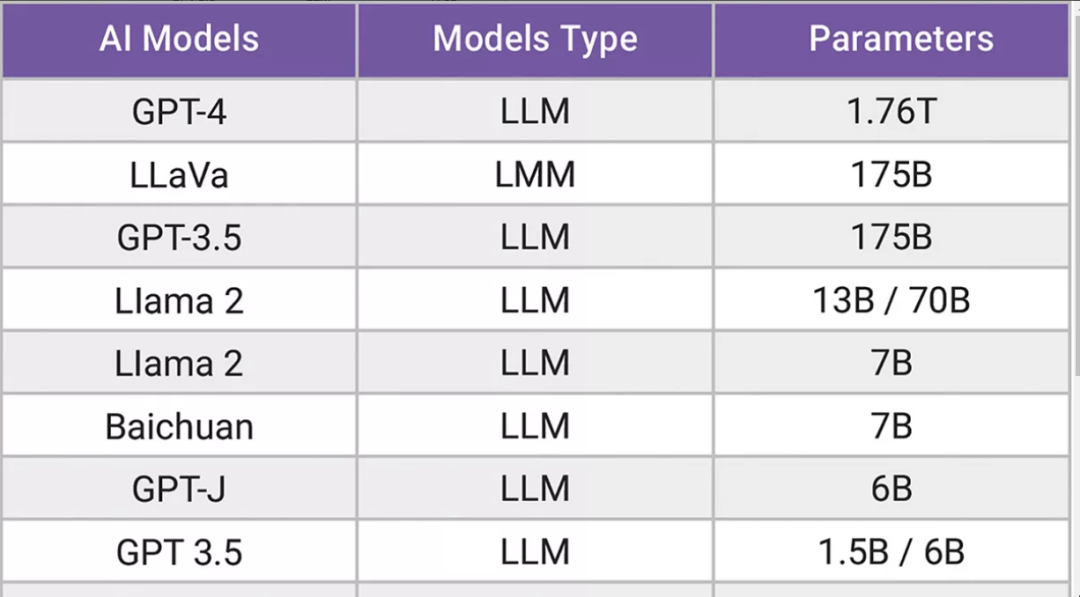Click the Baichuan model cell
Screen dimensions: 1080x597
179,426
